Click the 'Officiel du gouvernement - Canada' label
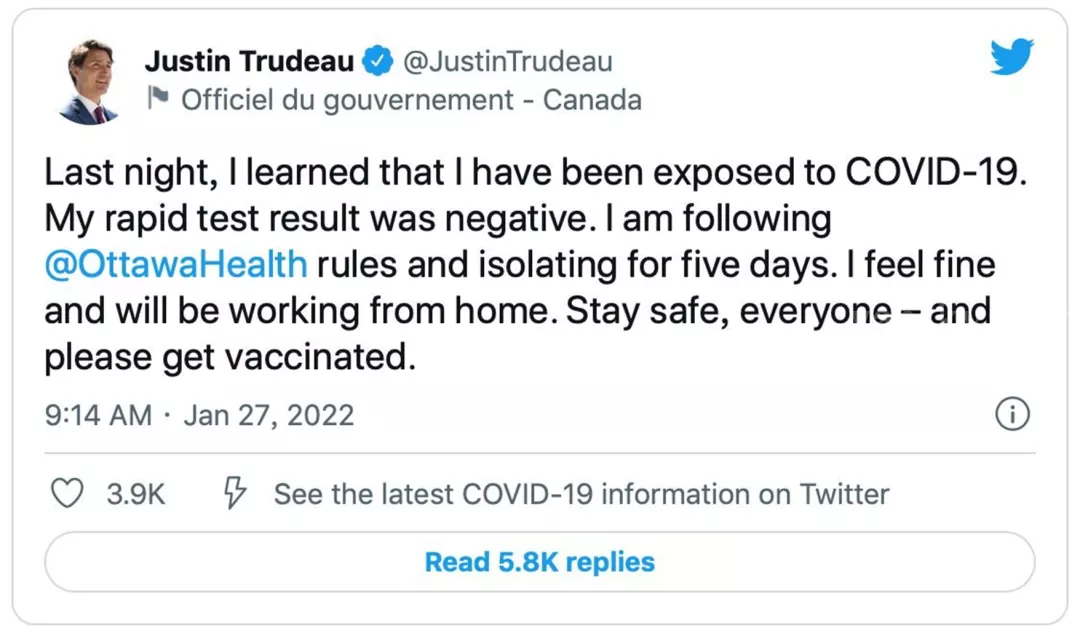This screenshot has width=1080, height=633. click(x=411, y=100)
